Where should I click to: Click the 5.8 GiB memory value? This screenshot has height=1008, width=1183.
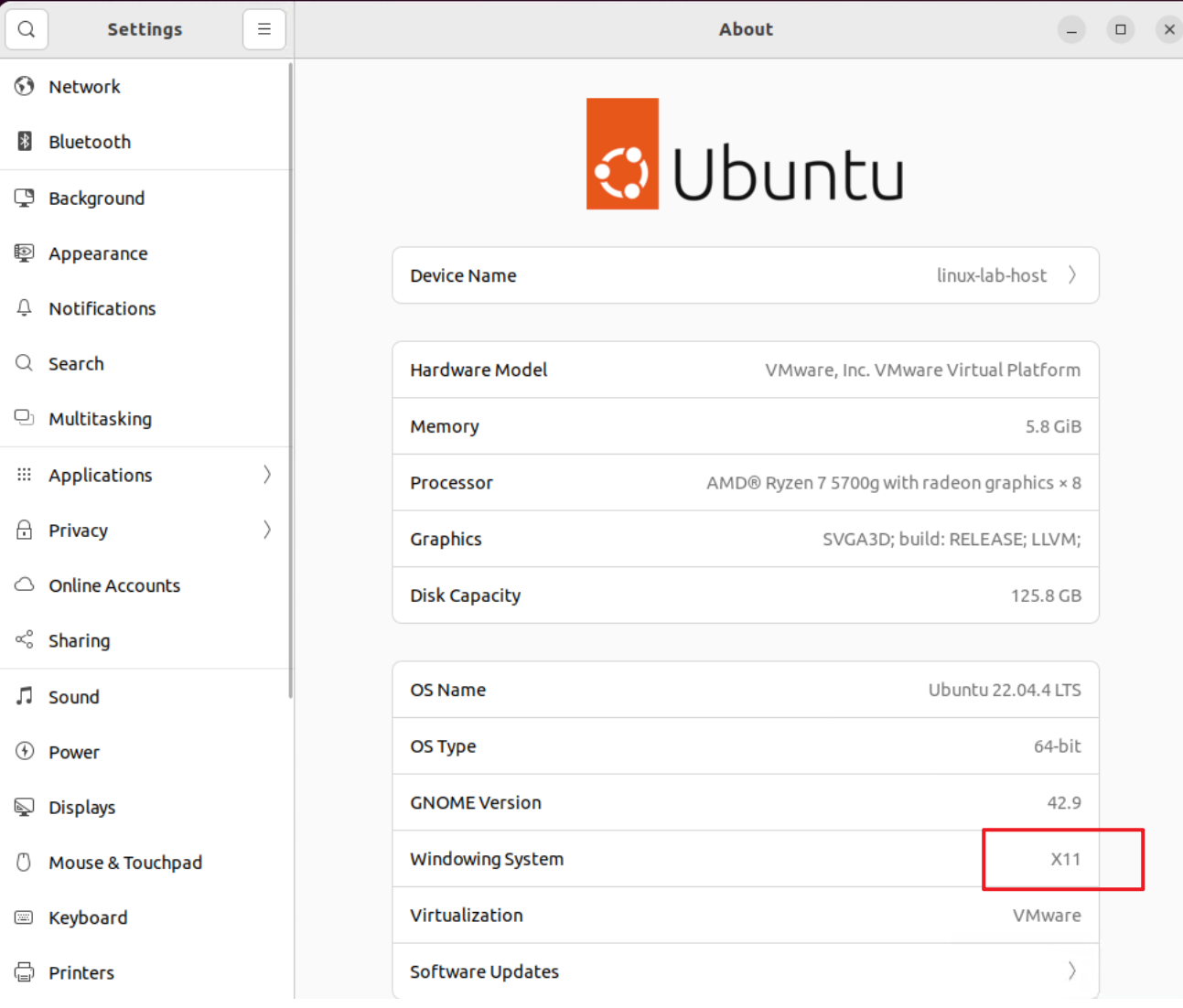pyautogui.click(x=1053, y=426)
